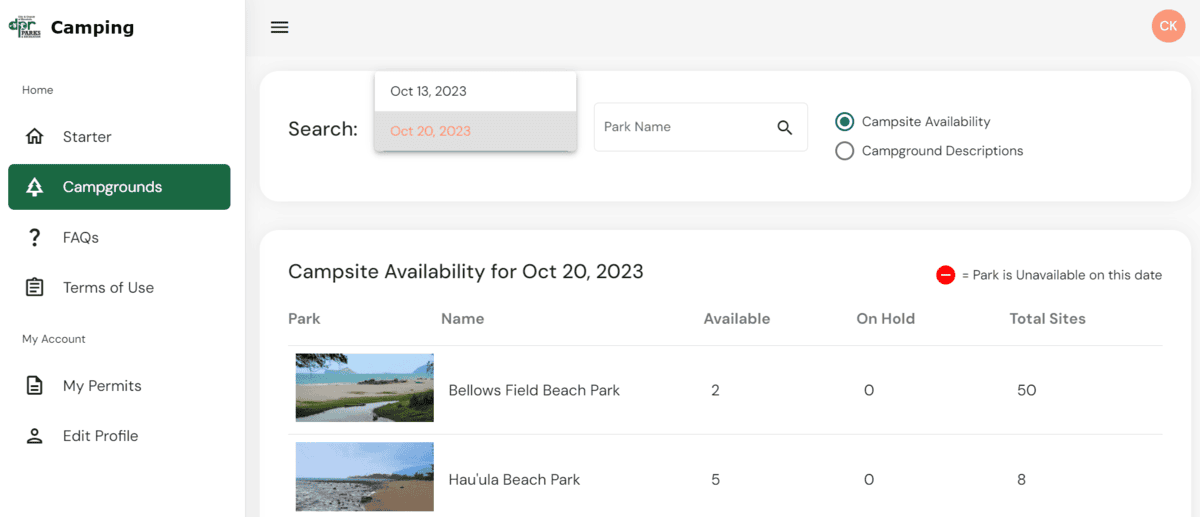
Task: Click Bellows available value 2
Action: click(x=716, y=390)
